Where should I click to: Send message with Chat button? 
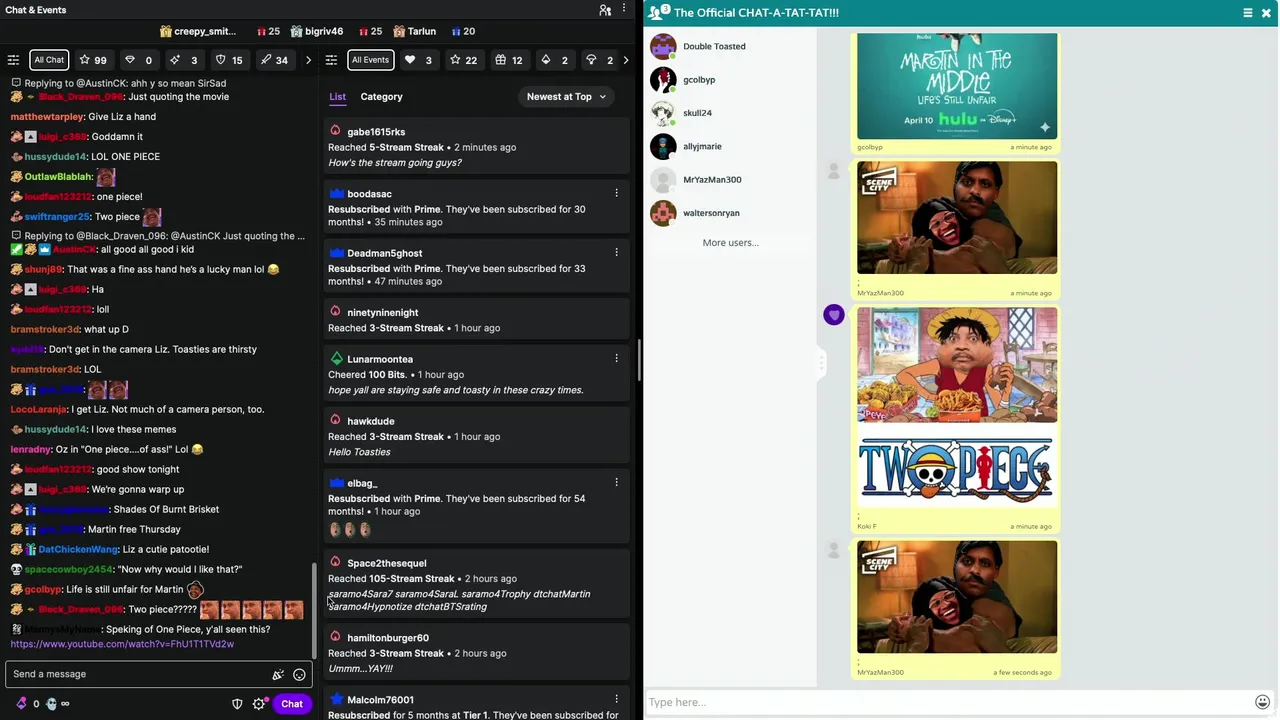(292, 704)
